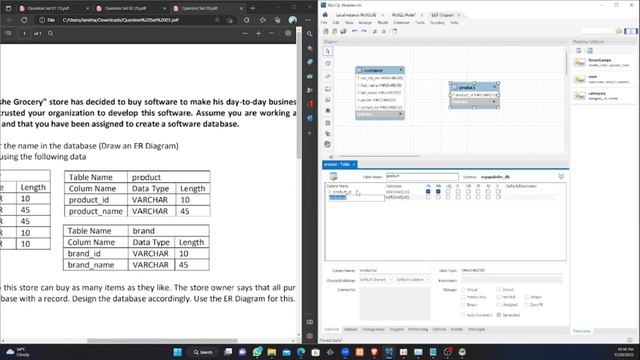The image size is (640, 360).
Task: Select the eraser tool in diagram toolbar
Action: coord(328,76)
